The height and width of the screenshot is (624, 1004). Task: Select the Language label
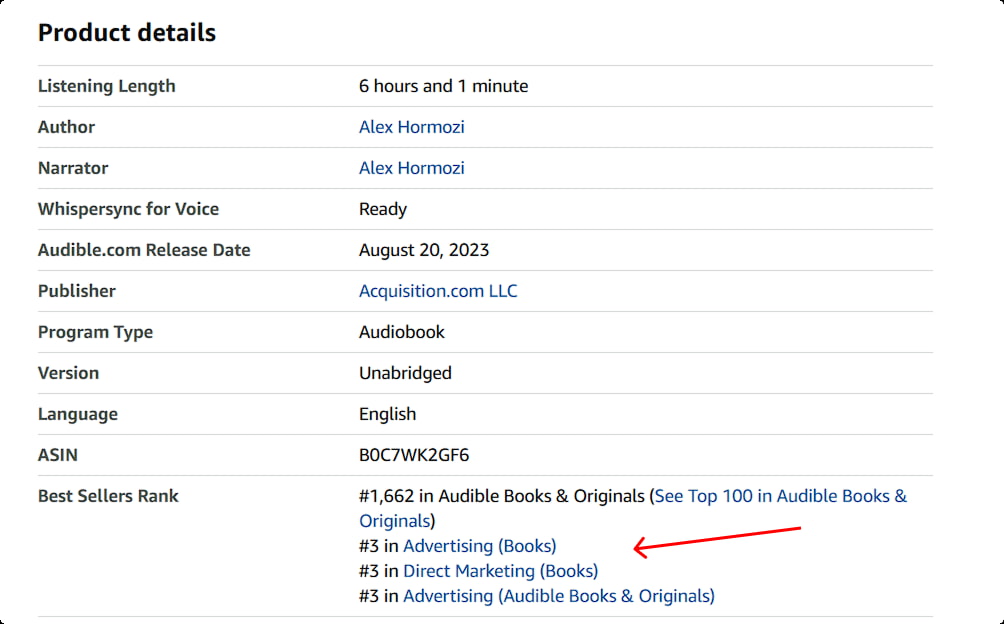77,414
